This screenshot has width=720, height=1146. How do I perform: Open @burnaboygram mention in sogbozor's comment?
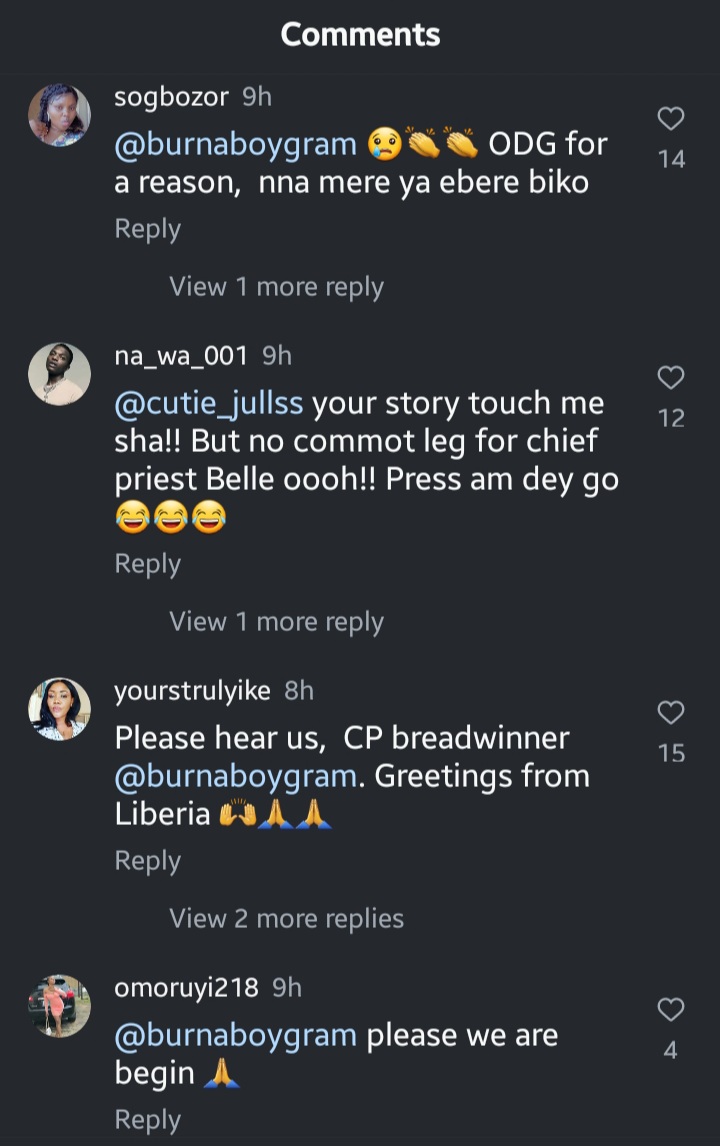coord(235,145)
